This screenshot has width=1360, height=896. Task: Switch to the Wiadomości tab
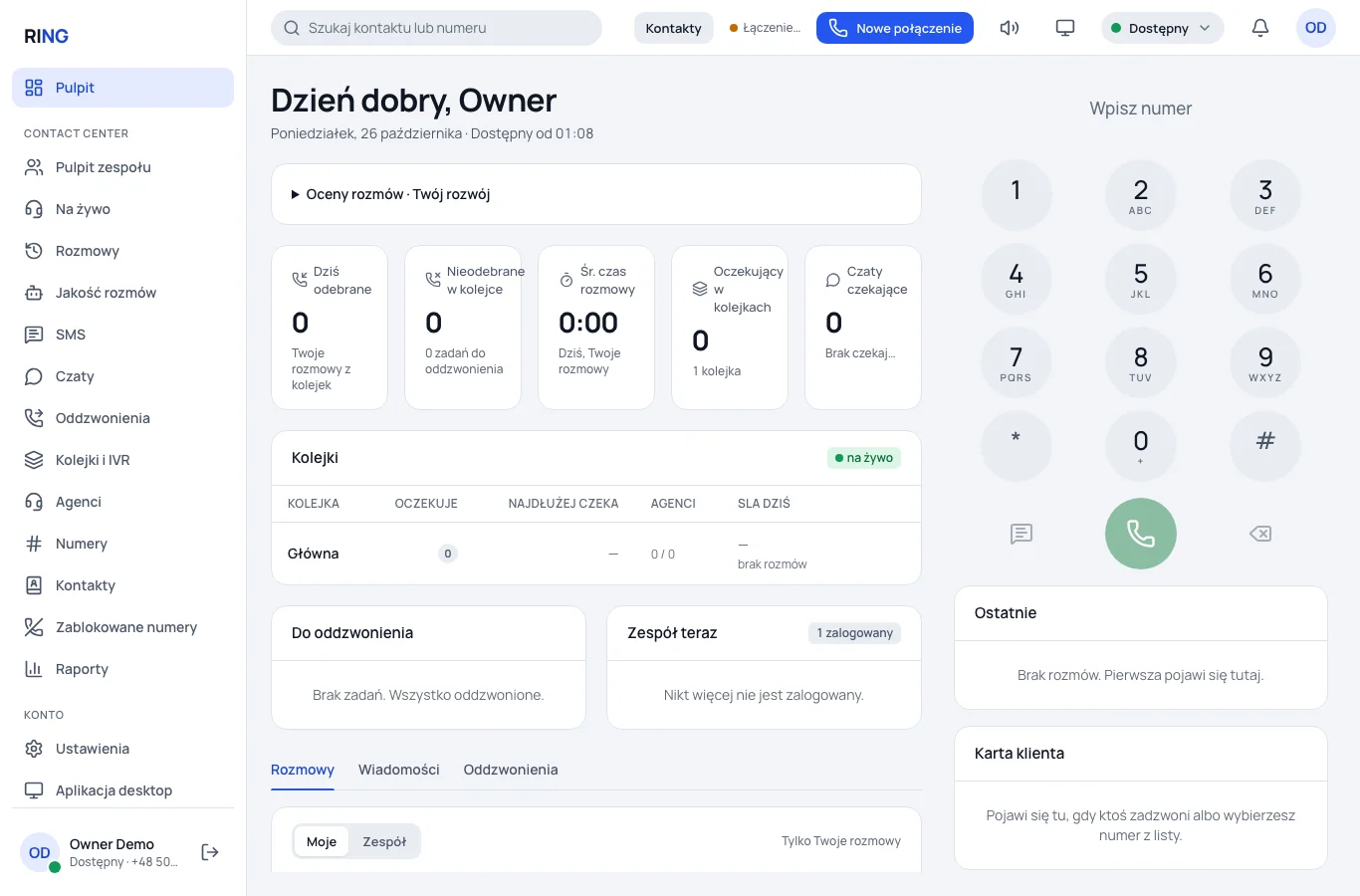click(399, 770)
